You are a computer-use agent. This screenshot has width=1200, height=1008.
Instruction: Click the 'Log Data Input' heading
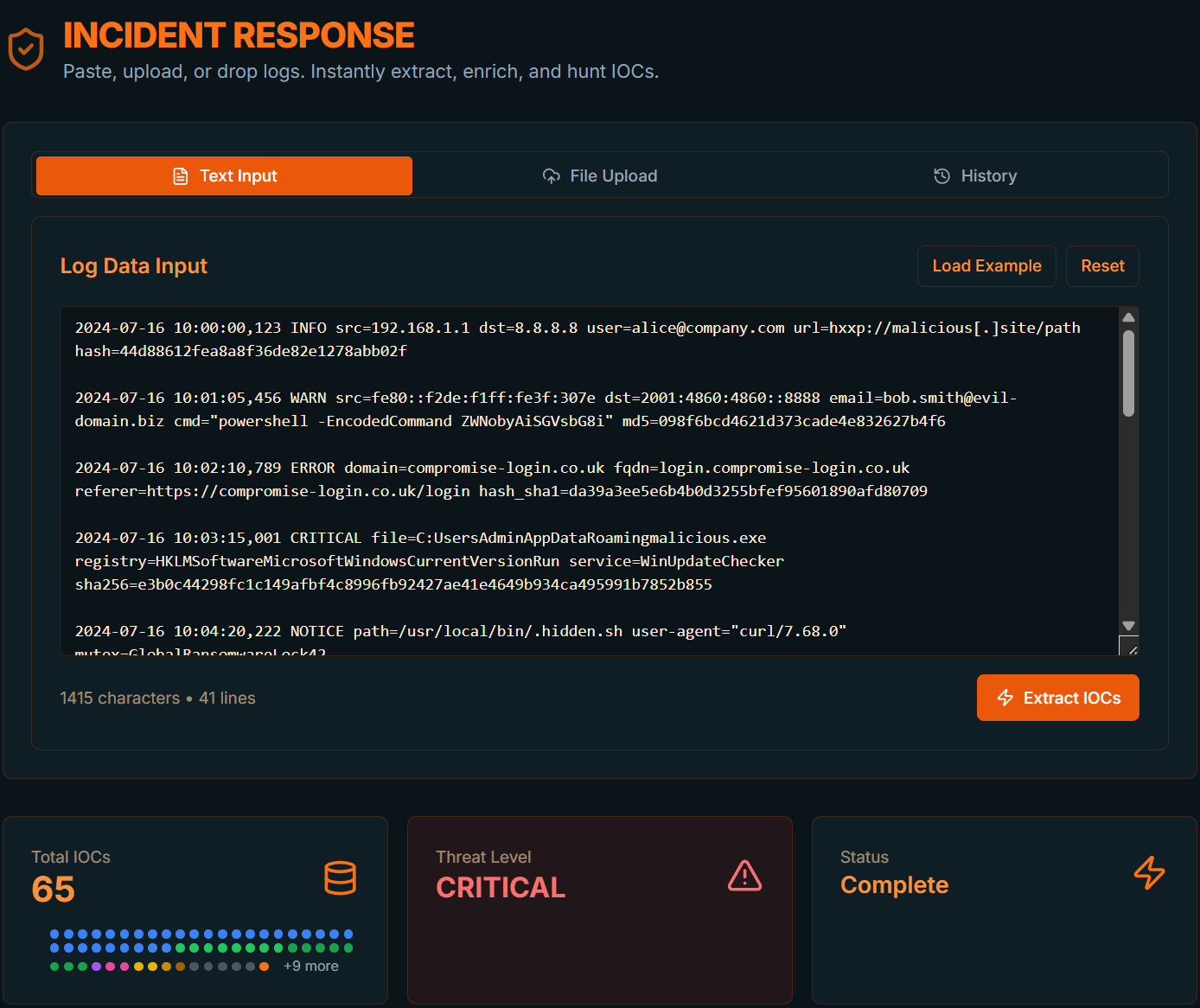pyautogui.click(x=134, y=266)
